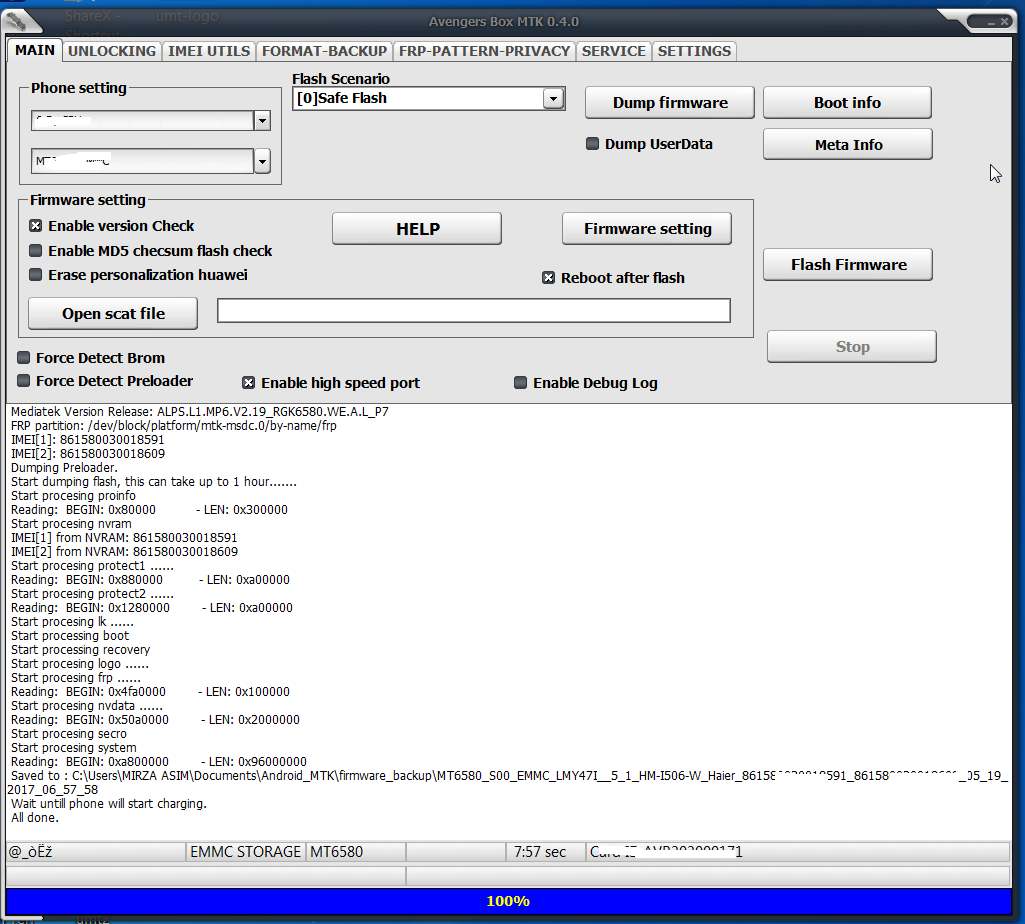Open the Flash Scenario dropdown arrow
The image size is (1025, 924).
click(x=554, y=99)
